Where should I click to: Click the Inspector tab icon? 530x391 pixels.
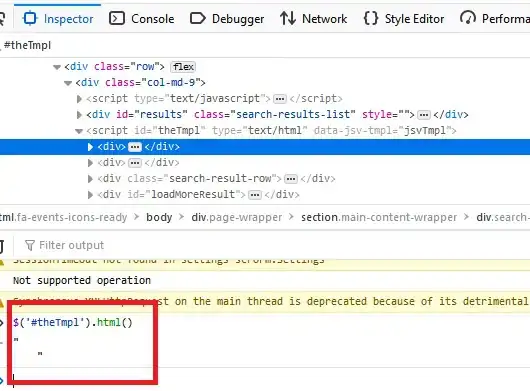pyautogui.click(x=30, y=18)
